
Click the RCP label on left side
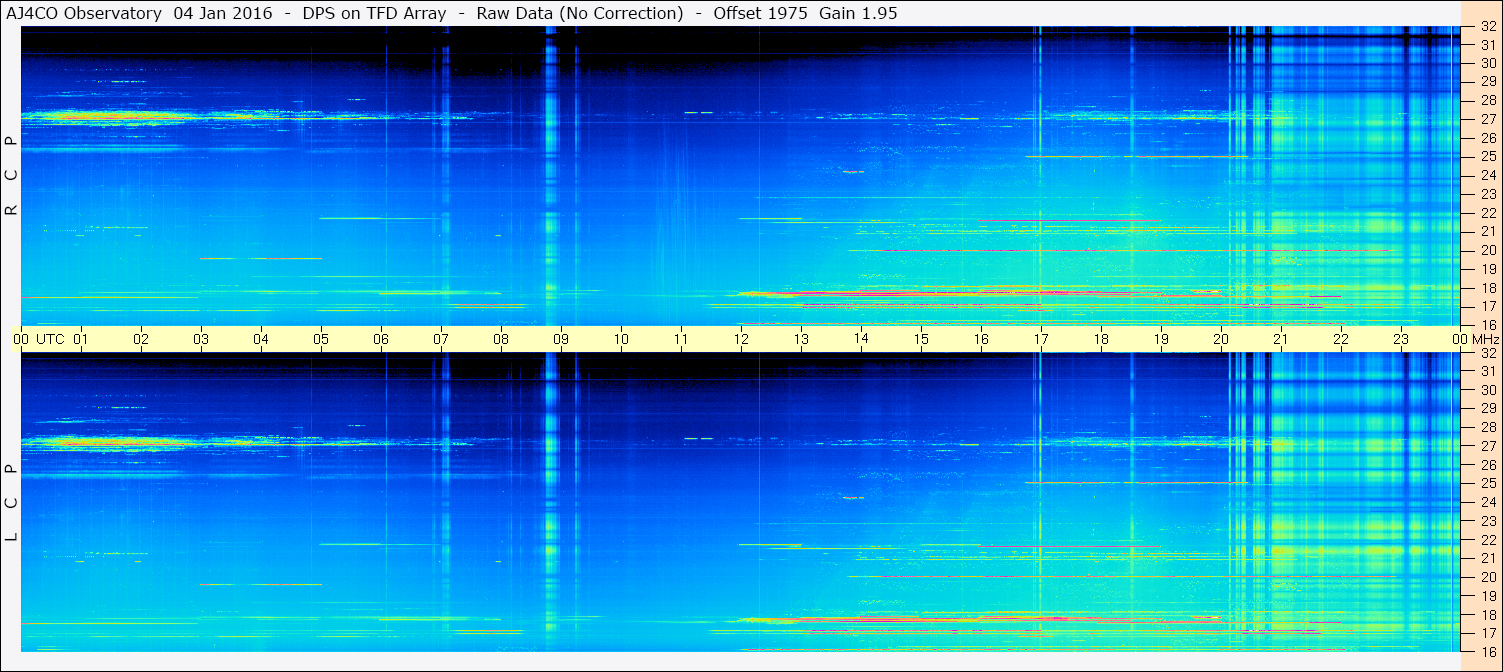(x=11, y=176)
